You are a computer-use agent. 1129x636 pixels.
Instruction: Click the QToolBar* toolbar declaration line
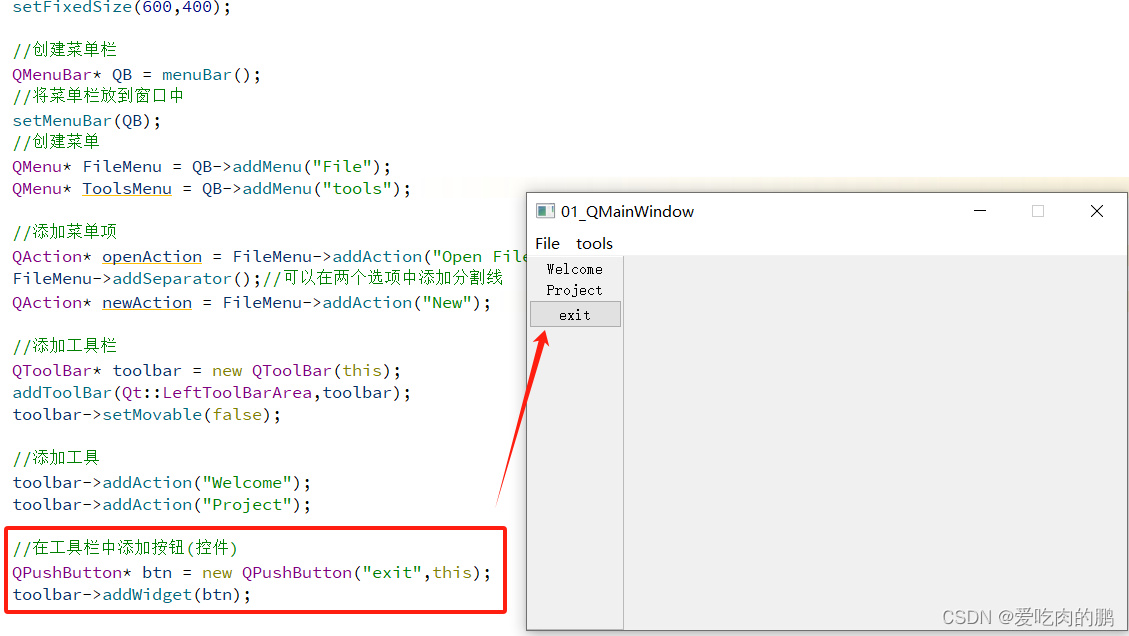[207, 371]
